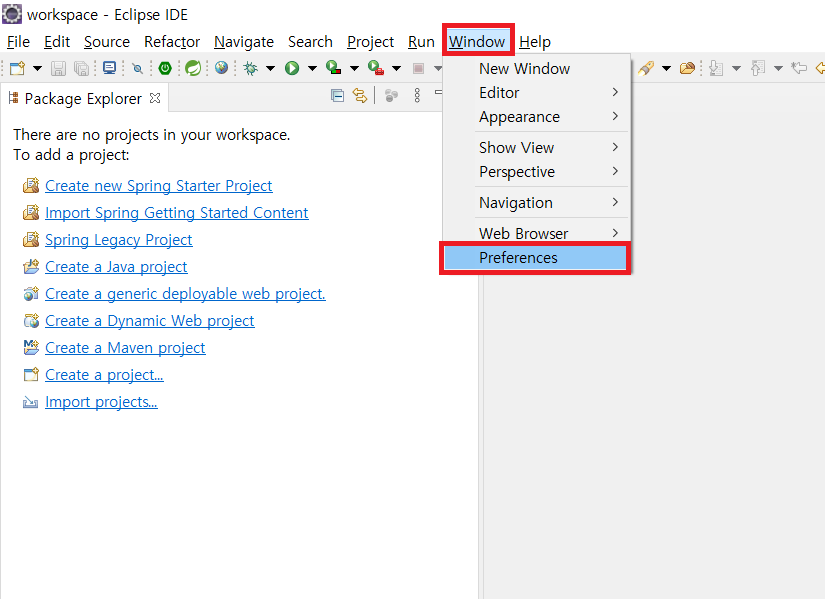Click the Open Type folder icon
The image size is (825, 599).
687,68
